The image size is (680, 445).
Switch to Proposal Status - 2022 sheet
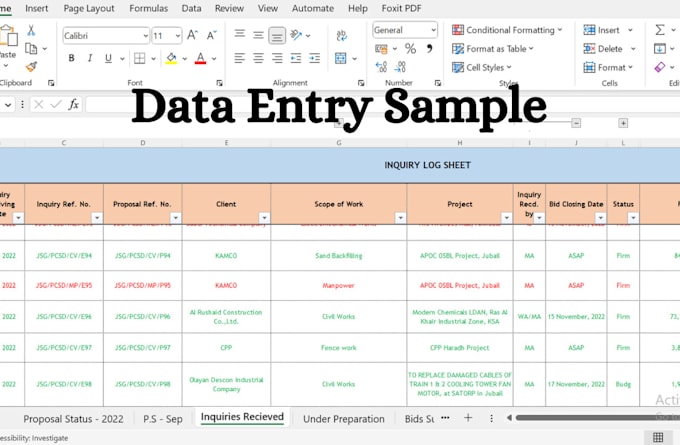click(x=73, y=419)
